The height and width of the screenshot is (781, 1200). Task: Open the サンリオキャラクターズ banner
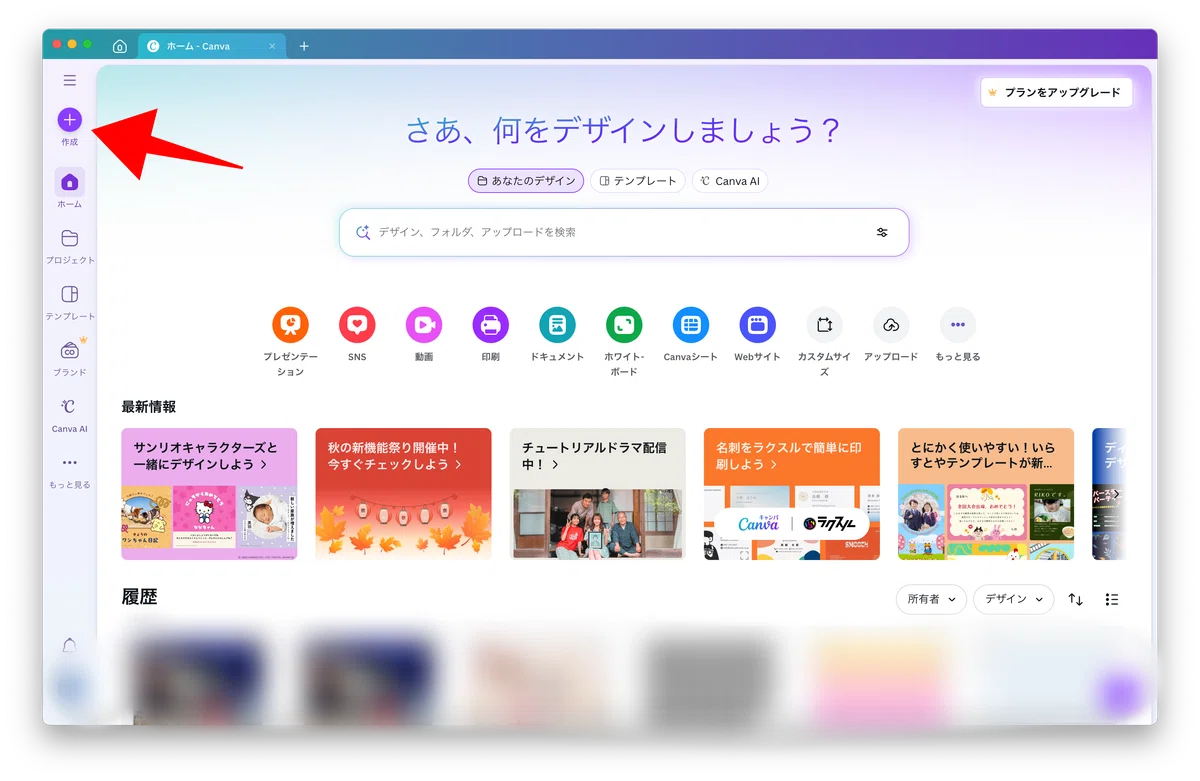click(209, 494)
